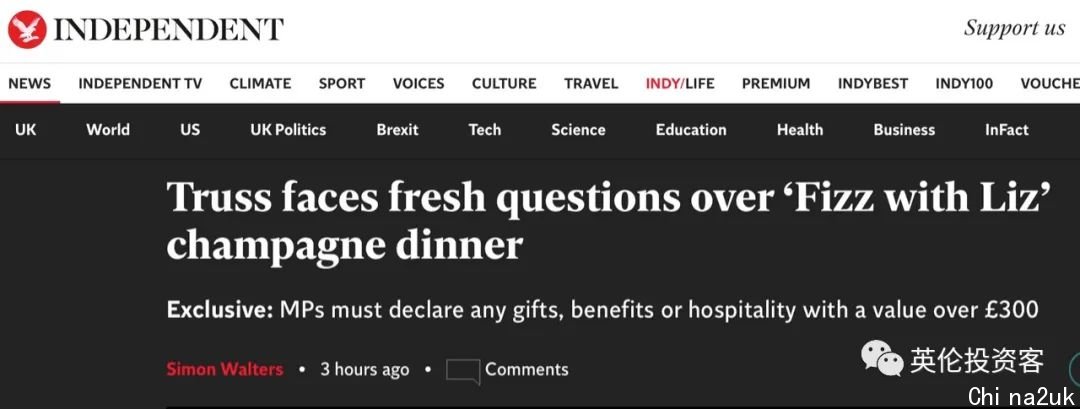Open the VOICES menu item
1080x409 pixels.
(x=418, y=83)
